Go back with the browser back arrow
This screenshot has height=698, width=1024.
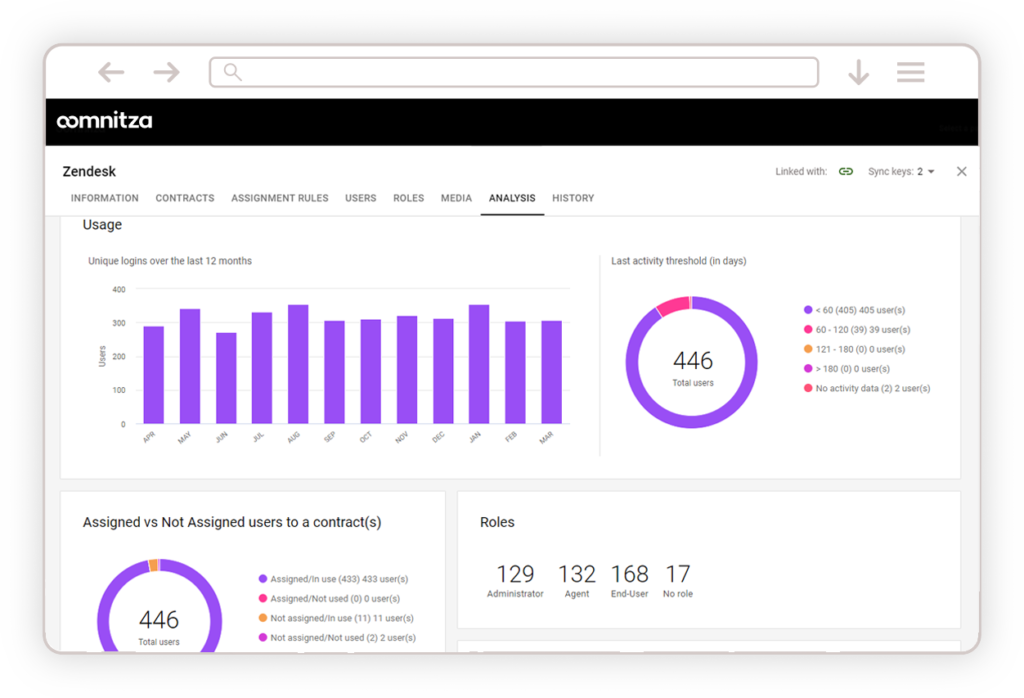point(111,72)
